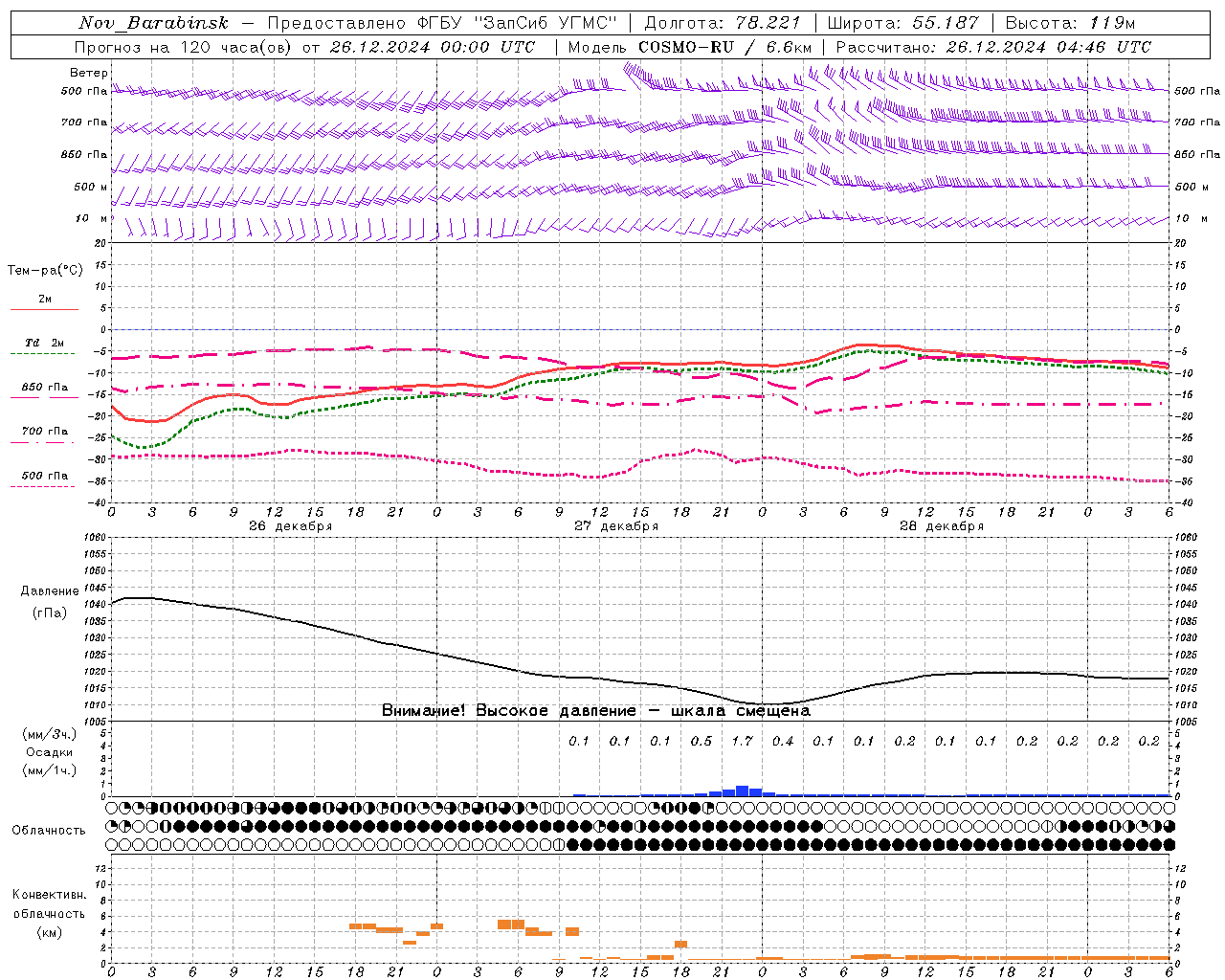This screenshot has height=980, width=1225.
Task: Click the Широта: 55.187 value
Action: [x=902, y=23]
